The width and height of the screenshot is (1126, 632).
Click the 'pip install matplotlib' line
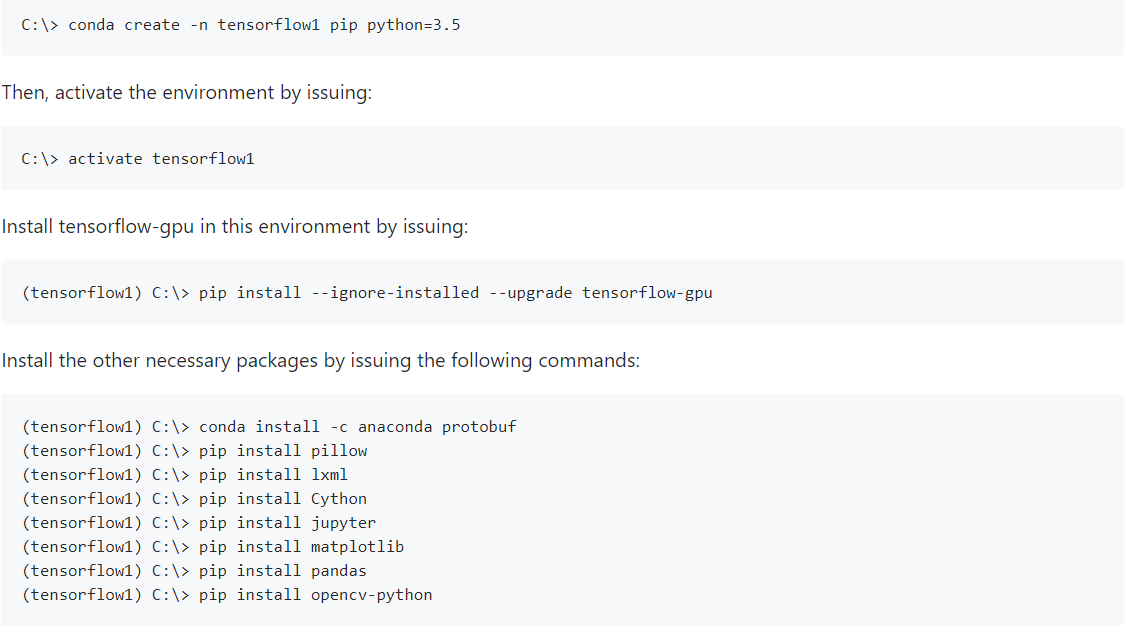pos(213,547)
